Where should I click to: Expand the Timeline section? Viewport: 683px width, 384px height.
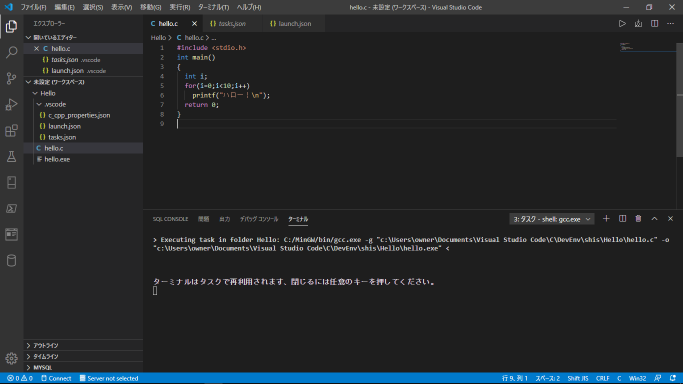(x=83, y=356)
